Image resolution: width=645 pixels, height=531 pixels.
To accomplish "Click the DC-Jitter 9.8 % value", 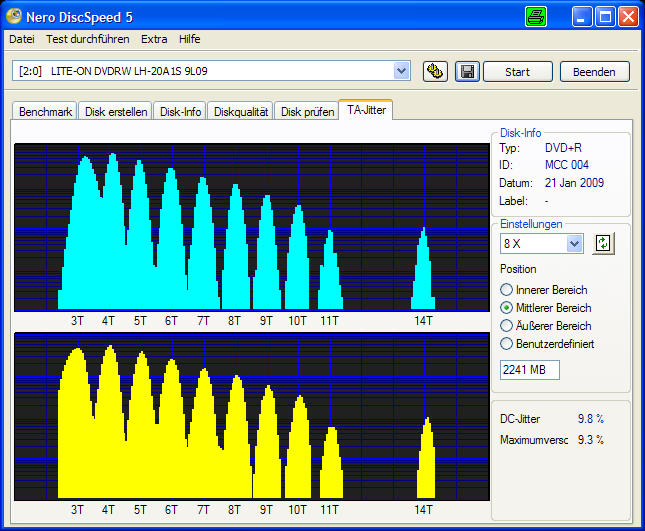I will pyautogui.click(x=590, y=419).
